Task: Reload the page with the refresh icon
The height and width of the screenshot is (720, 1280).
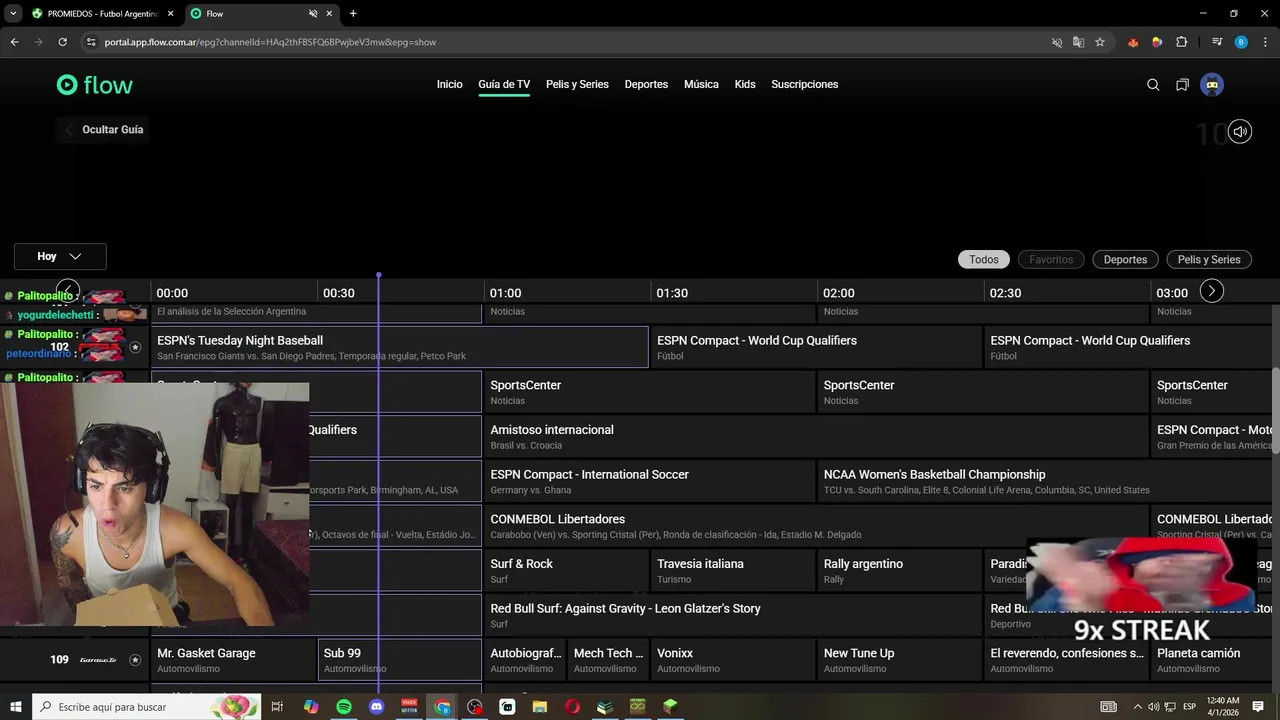Action: (62, 42)
